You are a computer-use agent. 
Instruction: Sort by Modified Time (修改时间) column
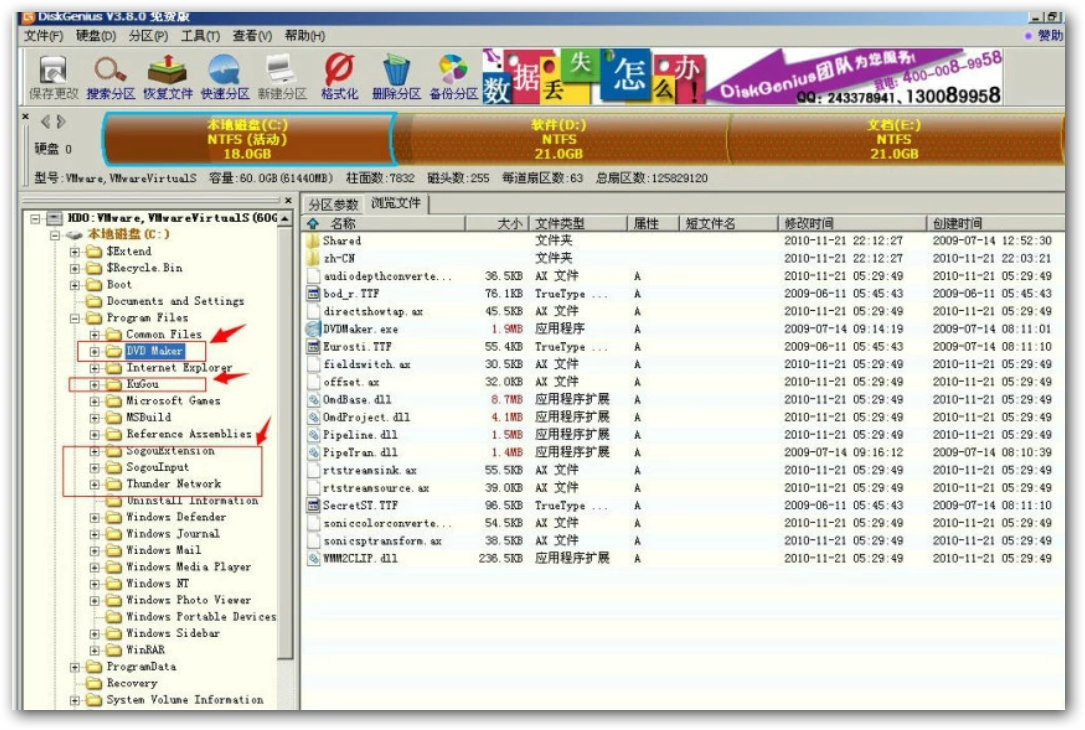click(x=852, y=223)
